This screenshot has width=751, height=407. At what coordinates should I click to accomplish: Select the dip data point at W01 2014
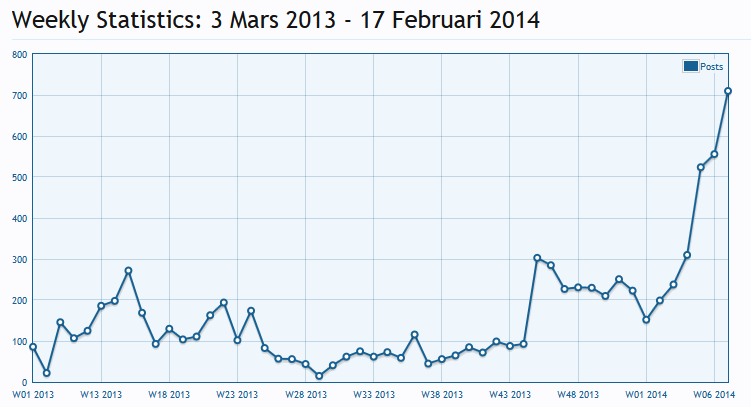(646, 320)
